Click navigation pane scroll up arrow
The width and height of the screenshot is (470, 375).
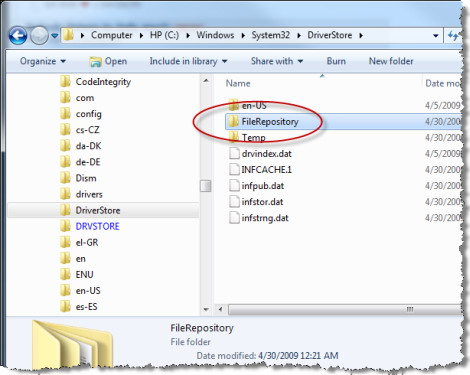coord(206,80)
